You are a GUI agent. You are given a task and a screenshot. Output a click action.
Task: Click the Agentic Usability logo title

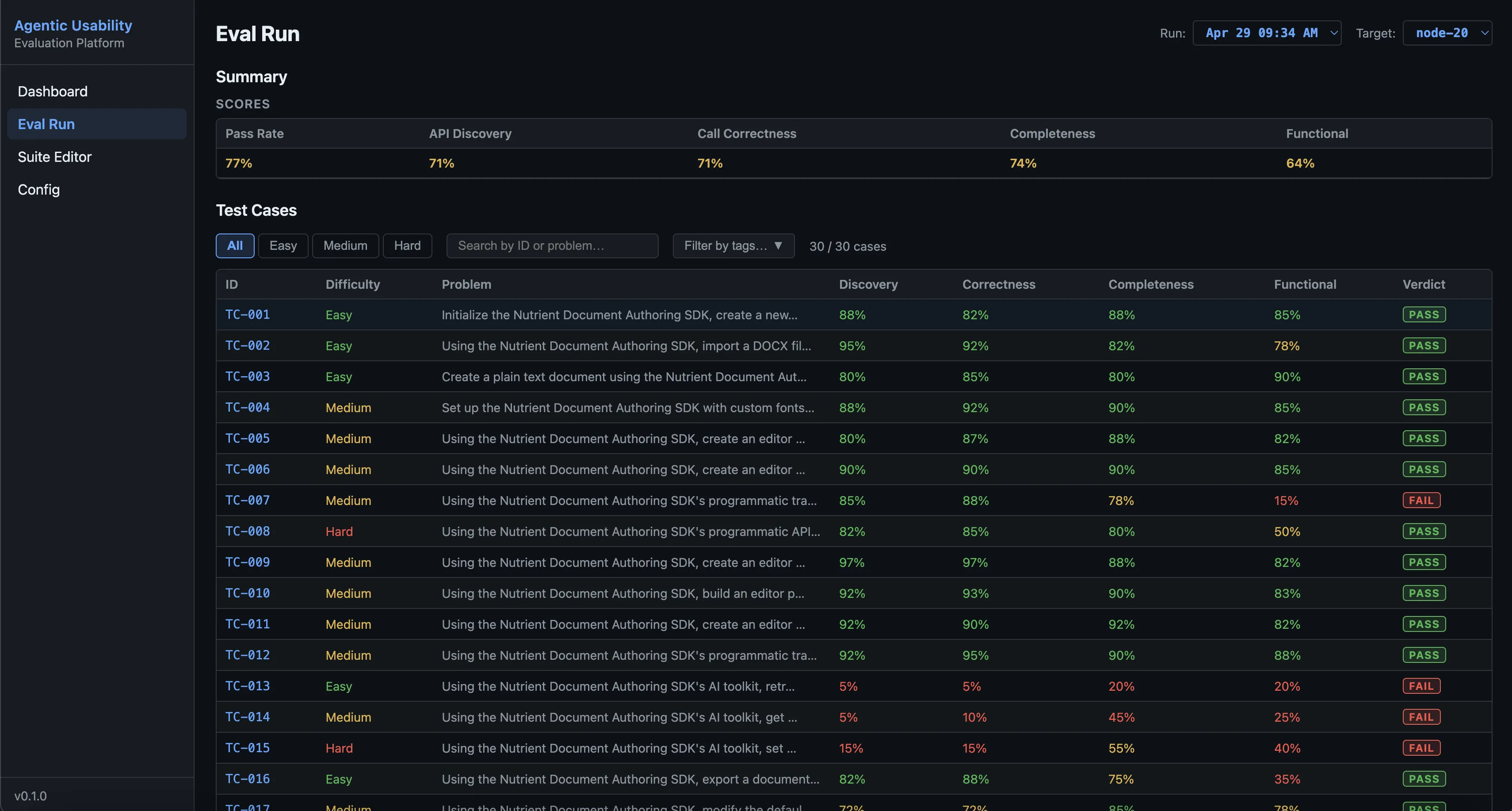point(73,25)
